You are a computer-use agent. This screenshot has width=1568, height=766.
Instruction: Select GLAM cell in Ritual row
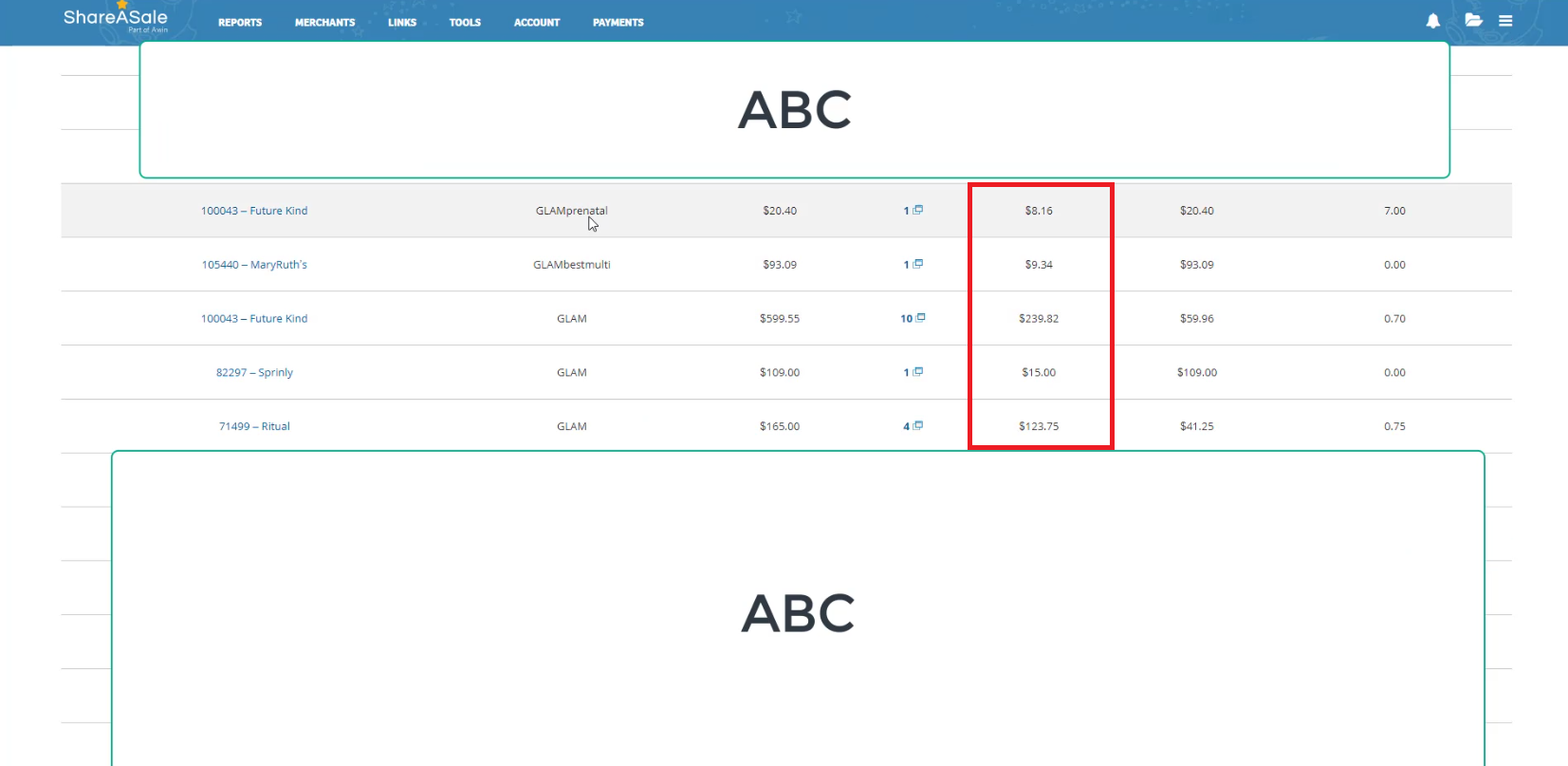click(572, 427)
